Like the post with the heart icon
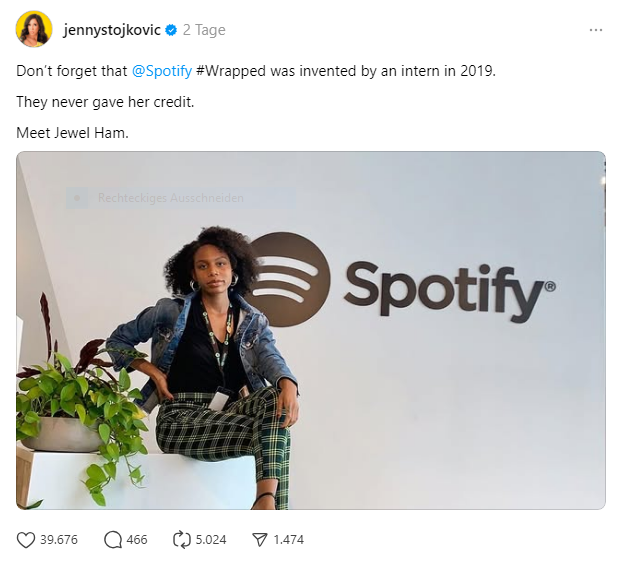The image size is (625, 562). point(26,540)
